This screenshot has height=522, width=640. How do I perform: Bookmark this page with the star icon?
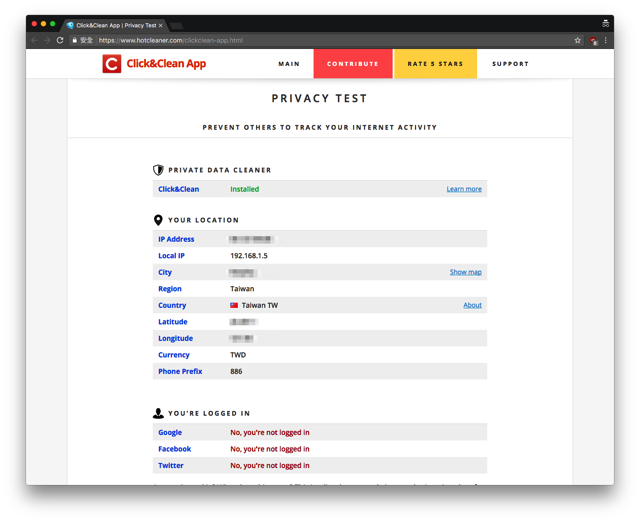(x=578, y=41)
